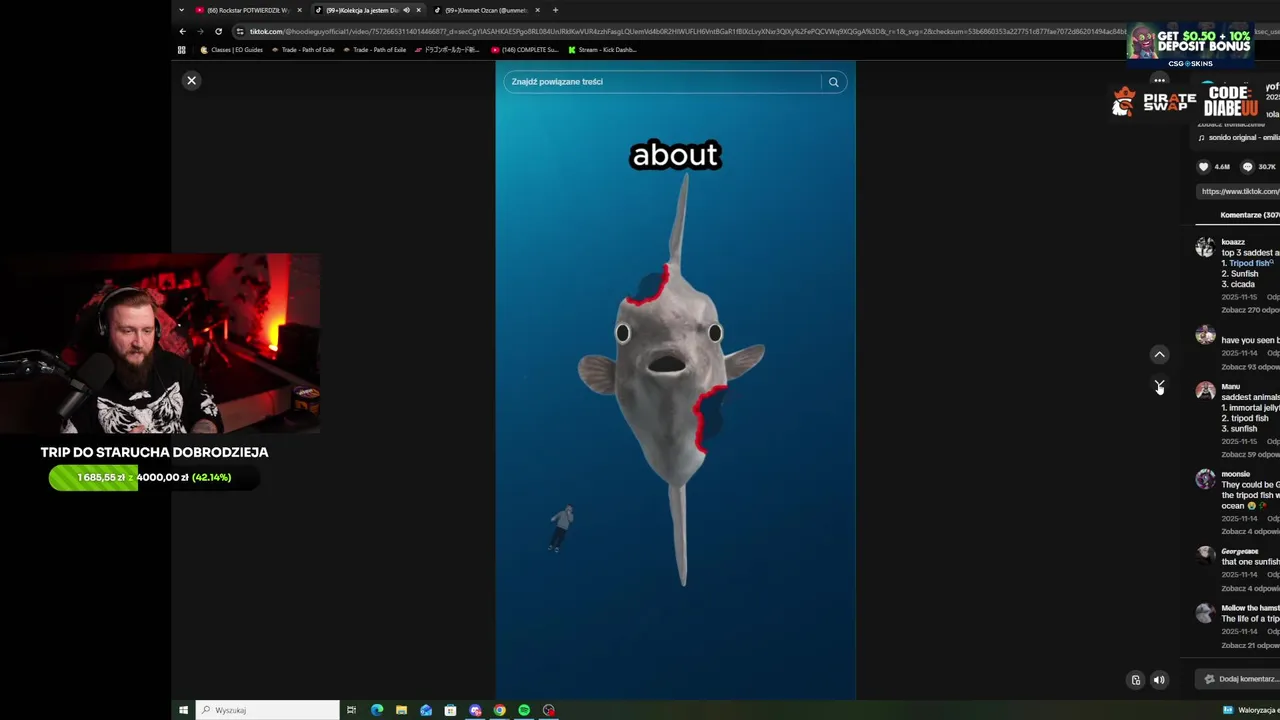Click the Pirate Swap logo overlay

[1154, 102]
